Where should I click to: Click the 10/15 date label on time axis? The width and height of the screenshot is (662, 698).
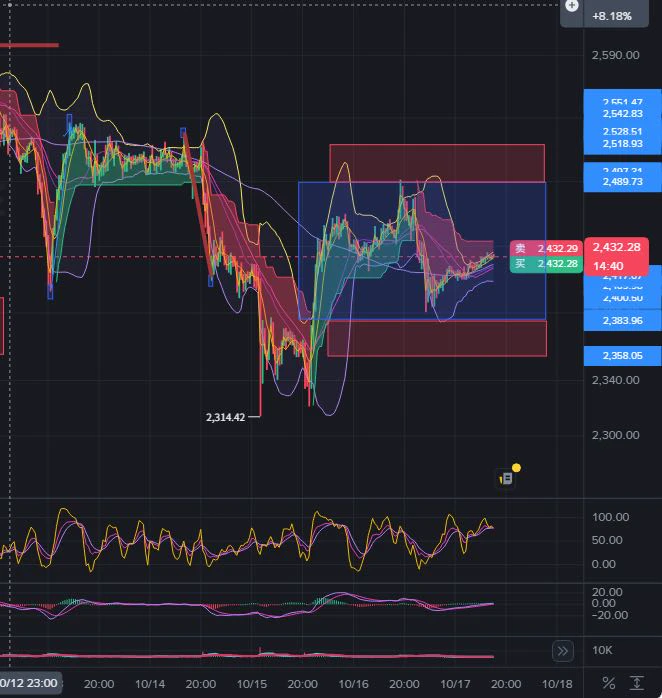coord(252,684)
